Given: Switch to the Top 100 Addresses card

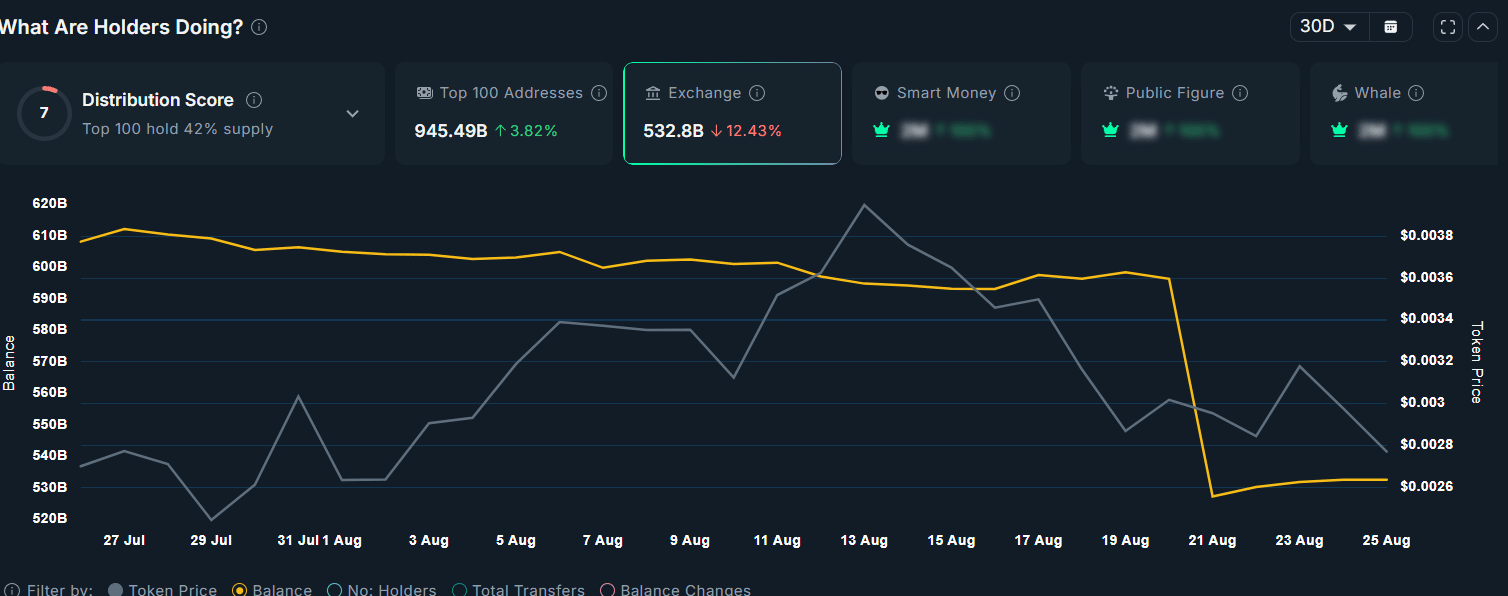Looking at the screenshot, I should point(503,113).
